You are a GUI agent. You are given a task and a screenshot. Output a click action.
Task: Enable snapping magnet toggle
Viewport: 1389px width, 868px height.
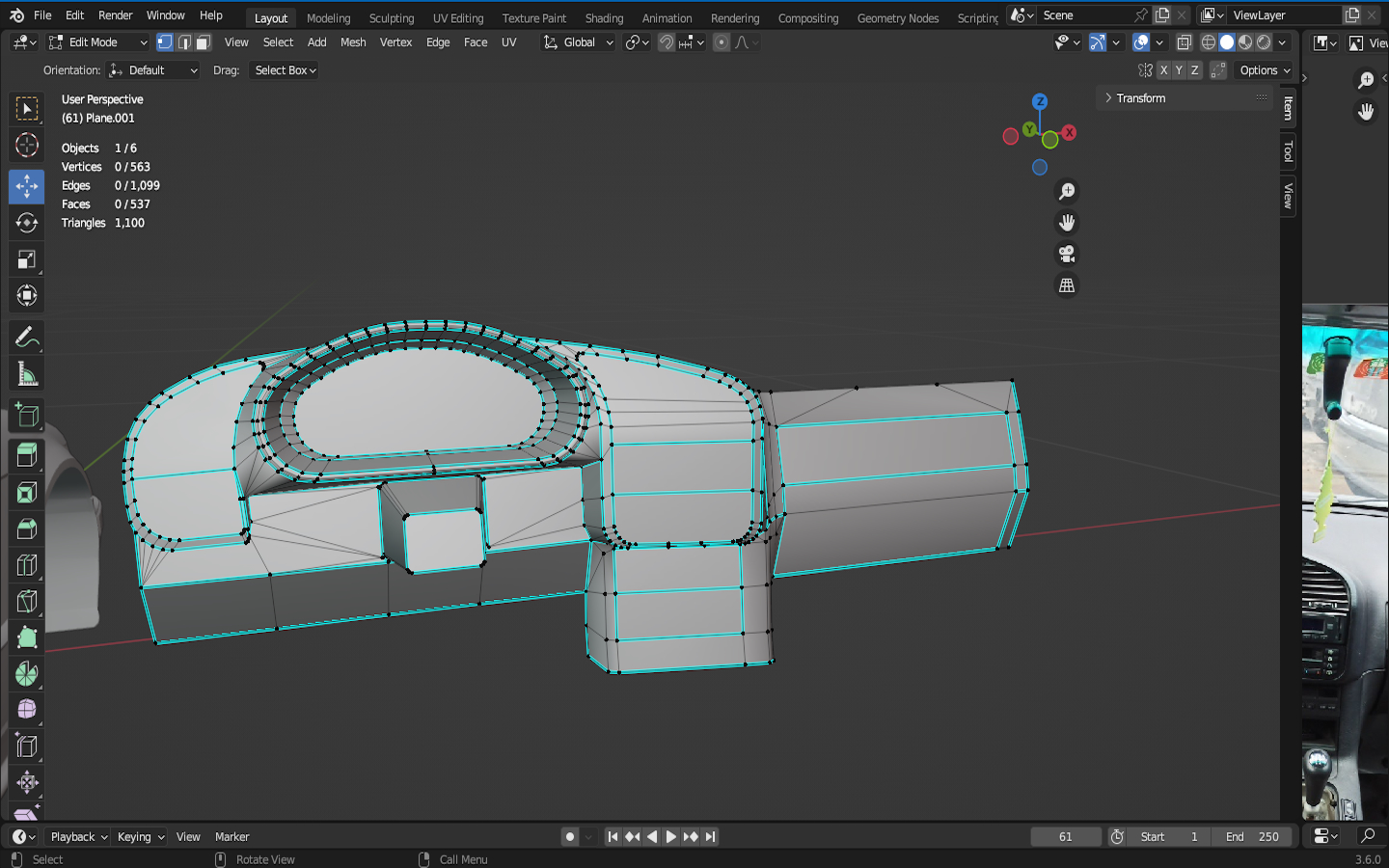point(666,42)
